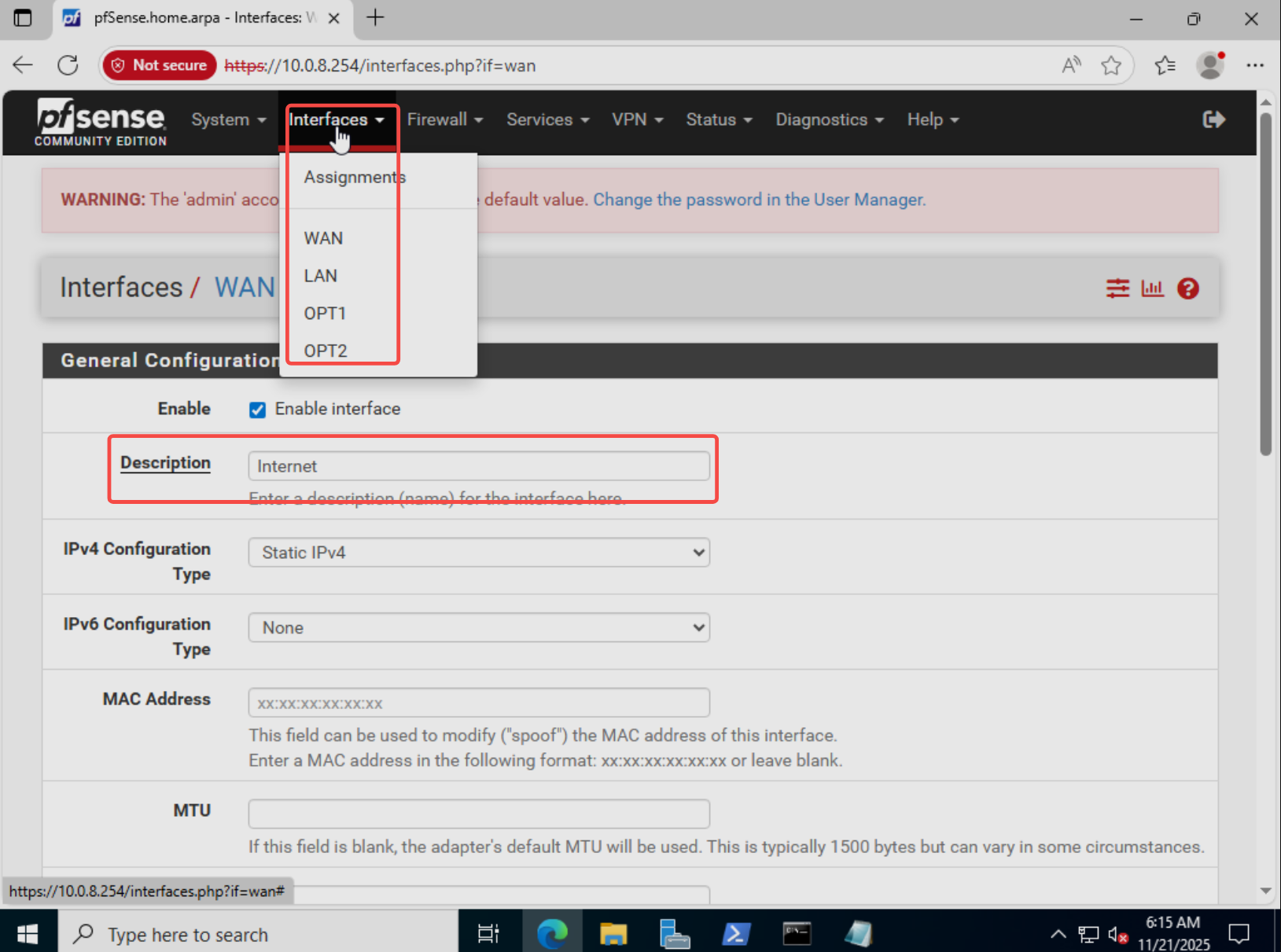Expand the System menu
1281x952 pixels.
tap(229, 119)
